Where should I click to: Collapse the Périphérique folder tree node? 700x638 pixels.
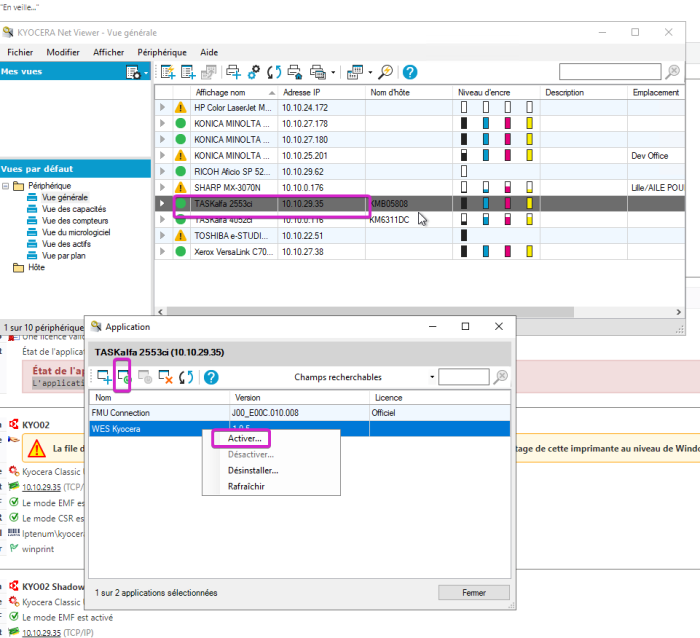6,186
